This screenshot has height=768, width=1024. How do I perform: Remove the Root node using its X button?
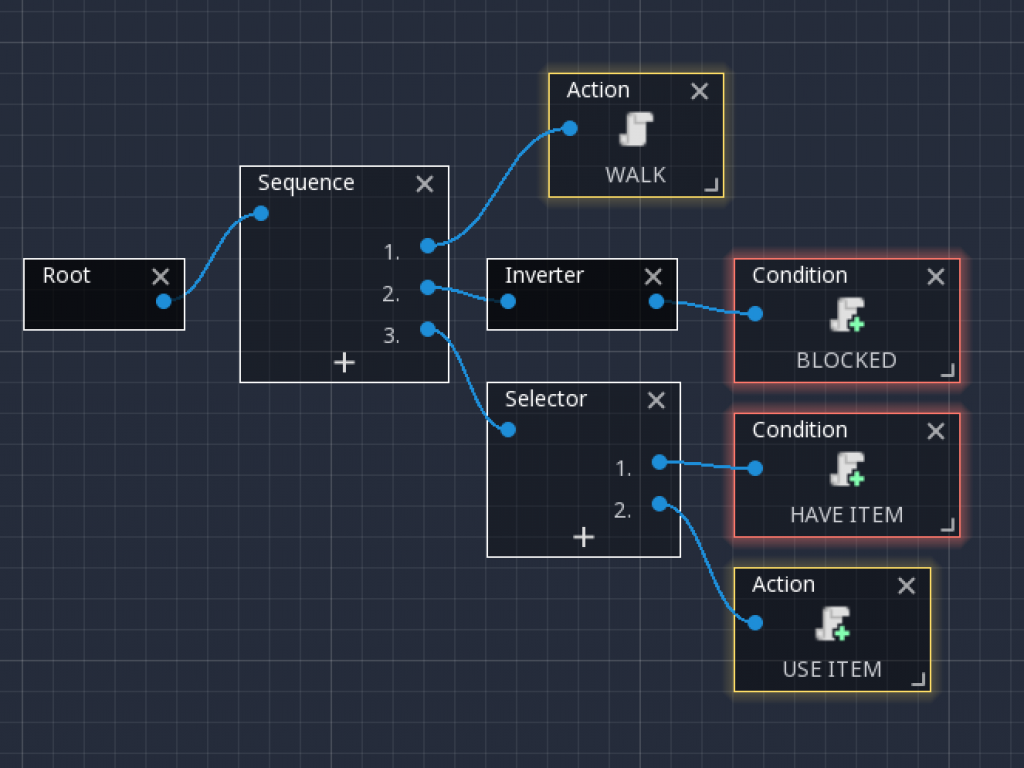point(160,277)
